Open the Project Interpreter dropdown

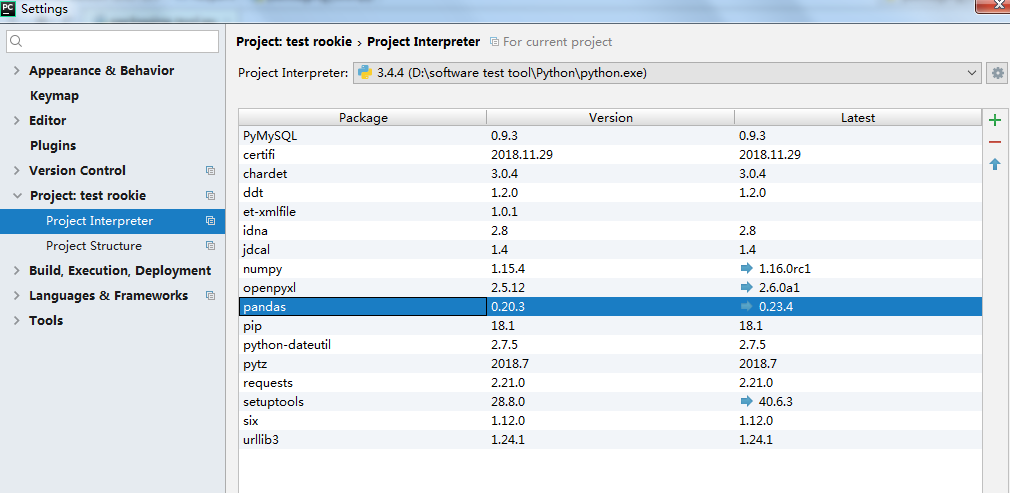point(973,73)
